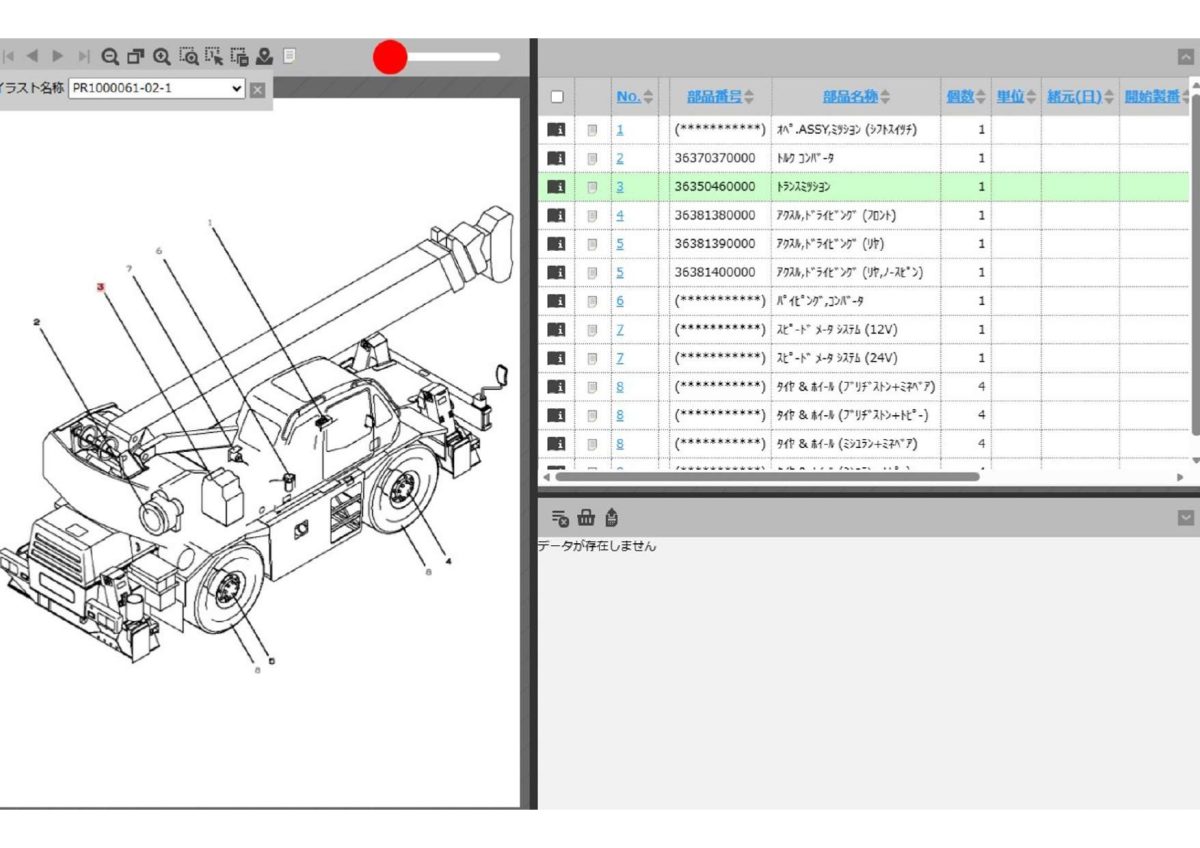The width and height of the screenshot is (1200, 848).
Task: Go to the next illustration page
Action: (x=58, y=56)
